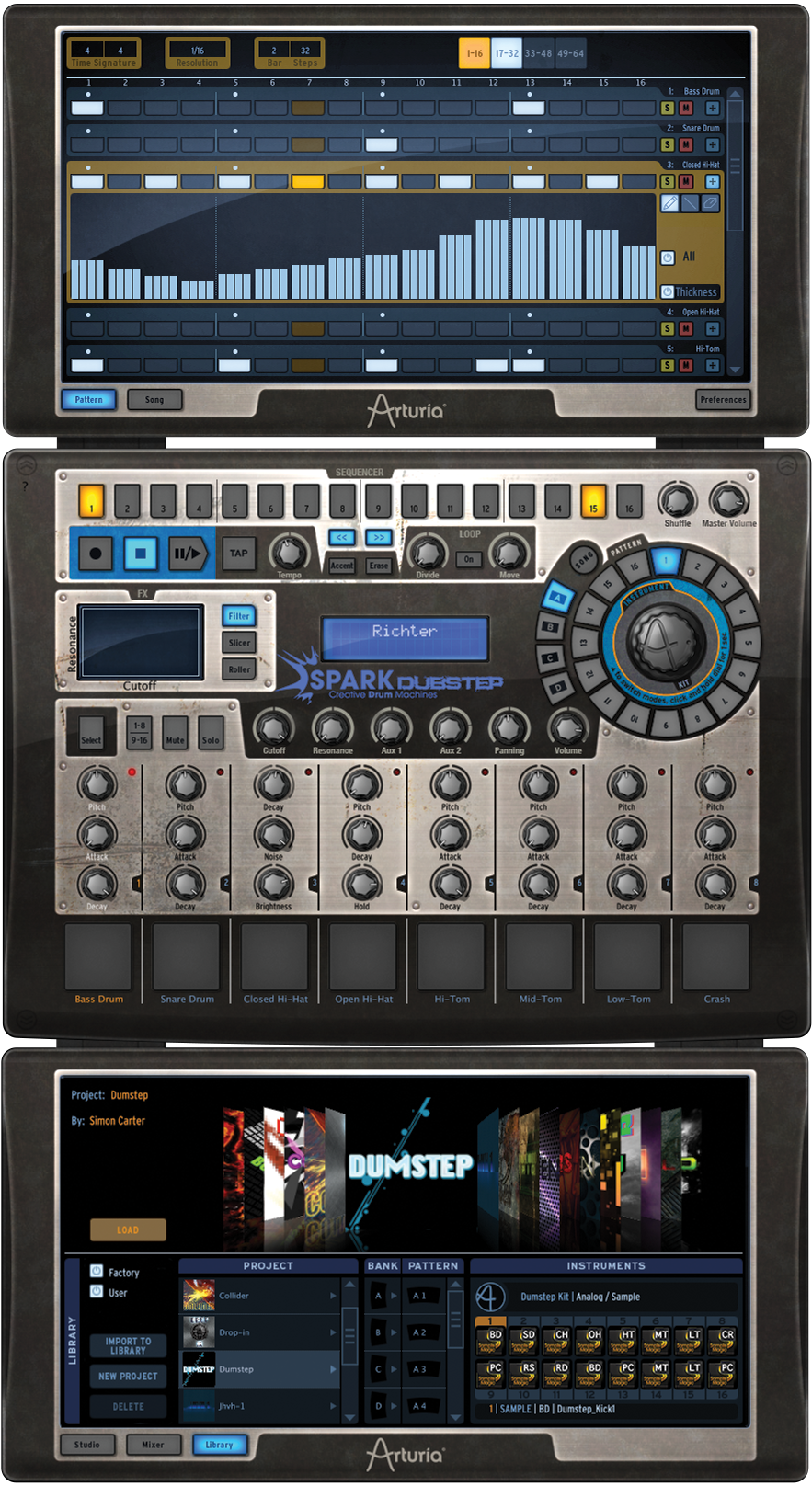Toggle the Thickness power button
The width and height of the screenshot is (812, 1486).
tap(668, 291)
